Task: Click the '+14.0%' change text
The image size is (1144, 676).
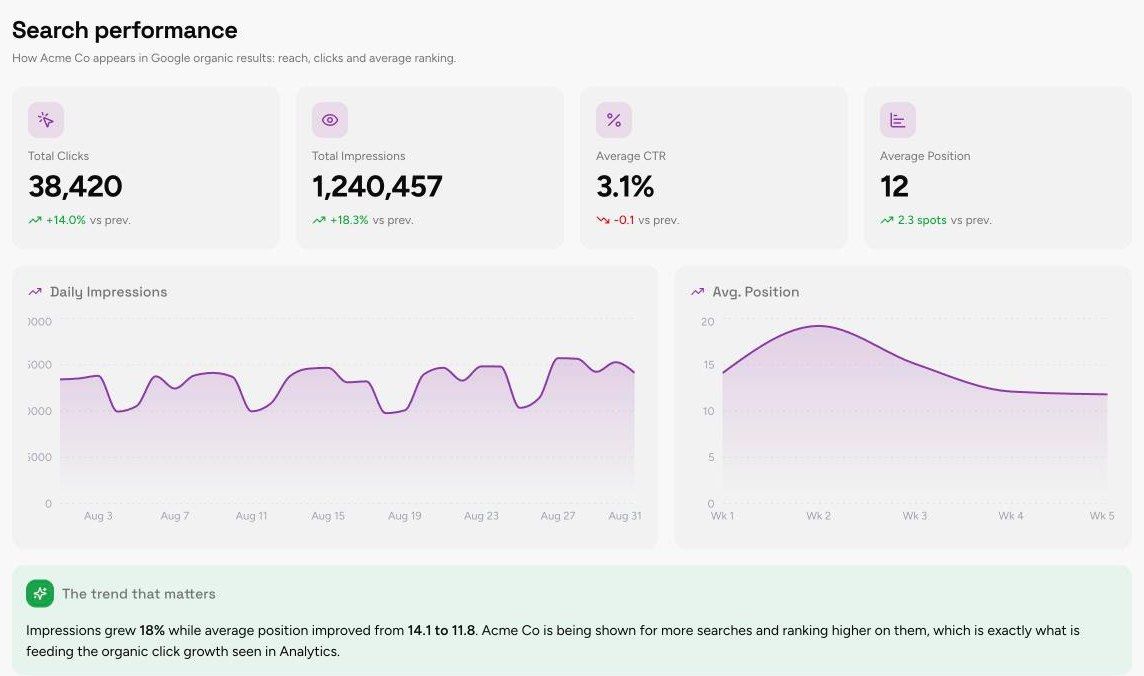Action: click(66, 220)
